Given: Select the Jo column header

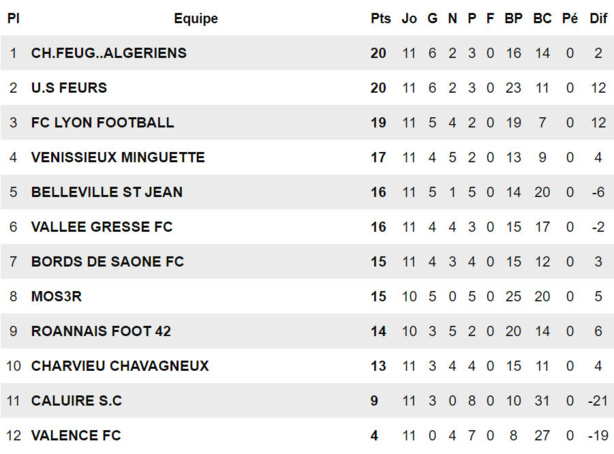Looking at the screenshot, I should (409, 18).
